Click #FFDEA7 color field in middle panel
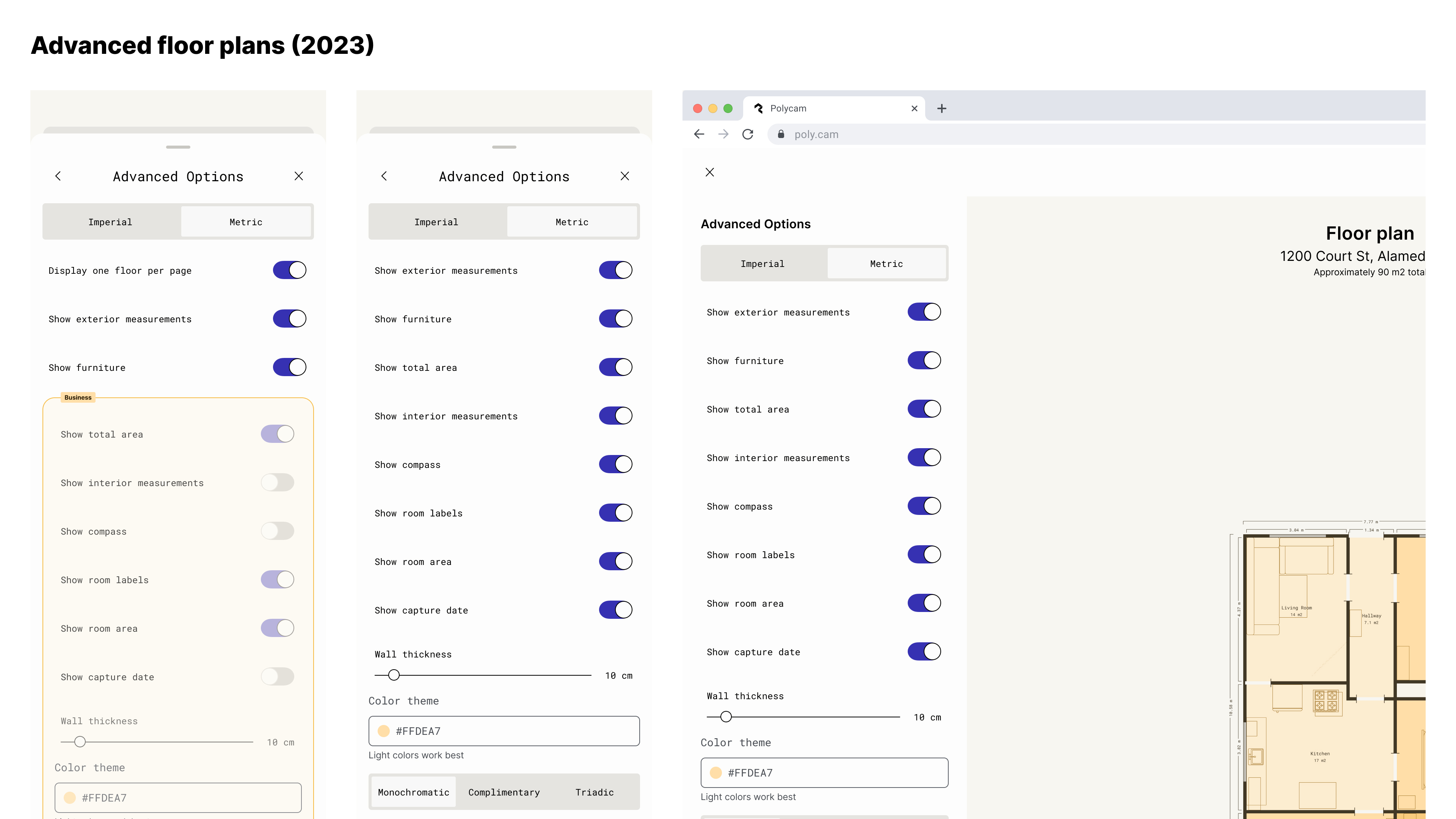The image size is (1456, 819). click(x=504, y=731)
